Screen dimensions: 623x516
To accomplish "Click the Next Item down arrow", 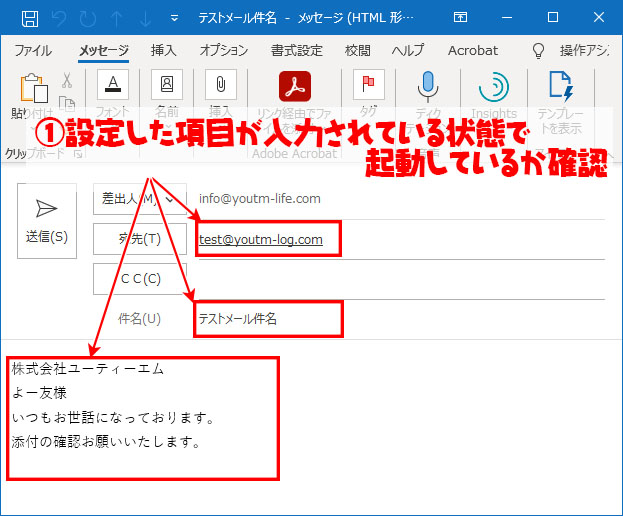I will [145, 18].
